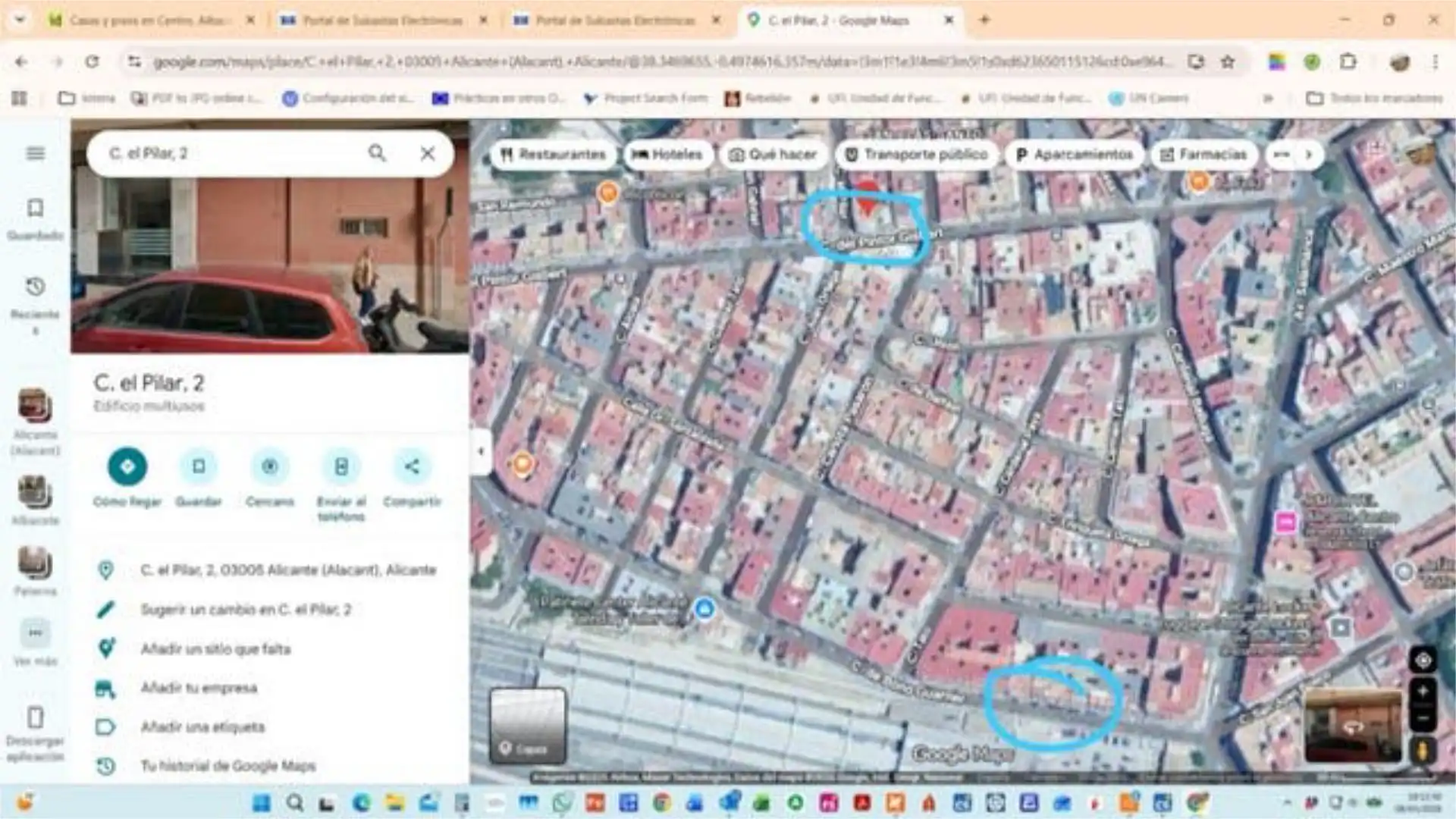The height and width of the screenshot is (819, 1456).
Task: Select the Cómo llegar directions icon
Action: [127, 467]
